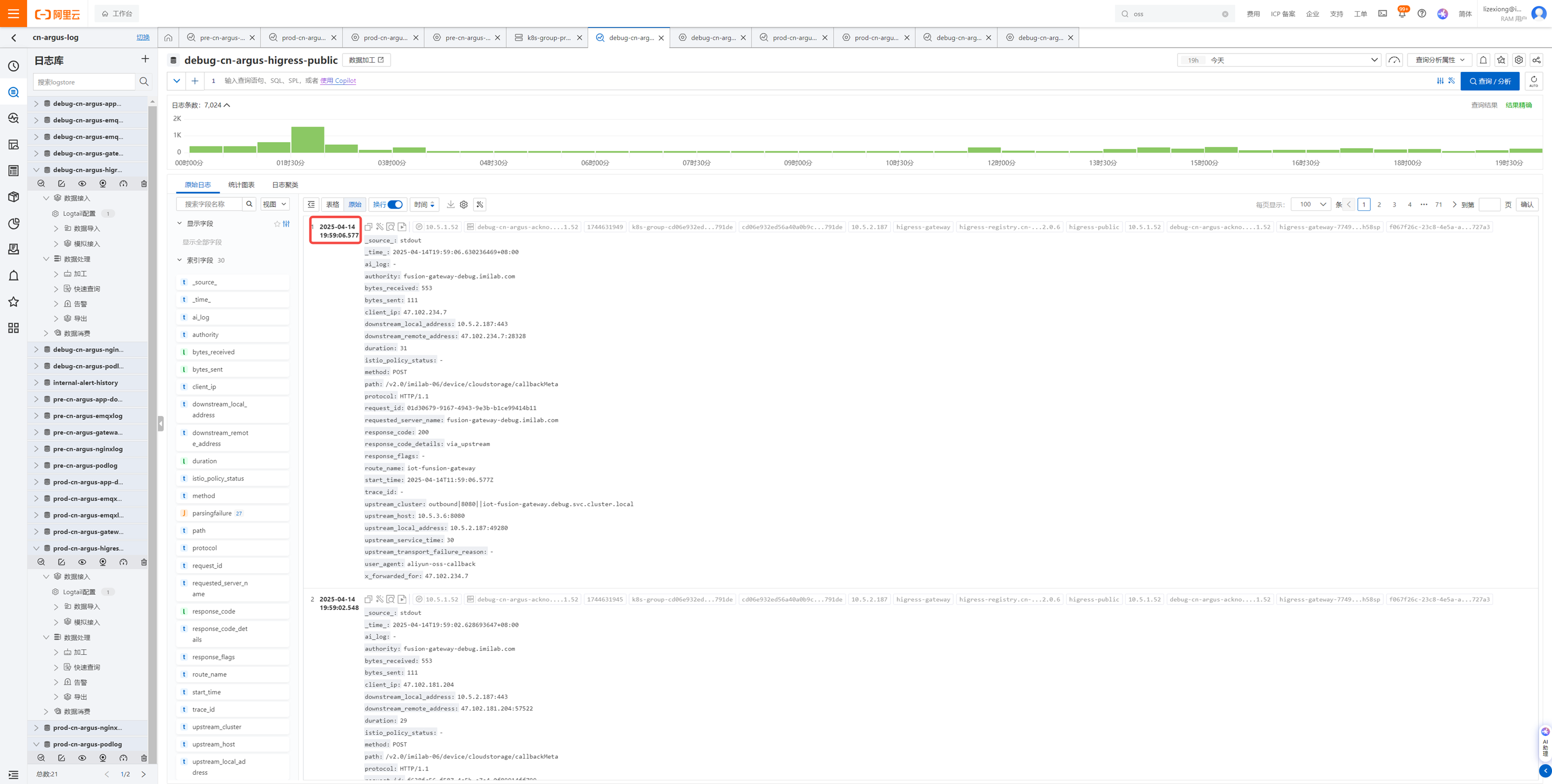Viewport: 1552px width, 784px height.
Task: Click the tallest green histogram bar
Action: (x=307, y=139)
